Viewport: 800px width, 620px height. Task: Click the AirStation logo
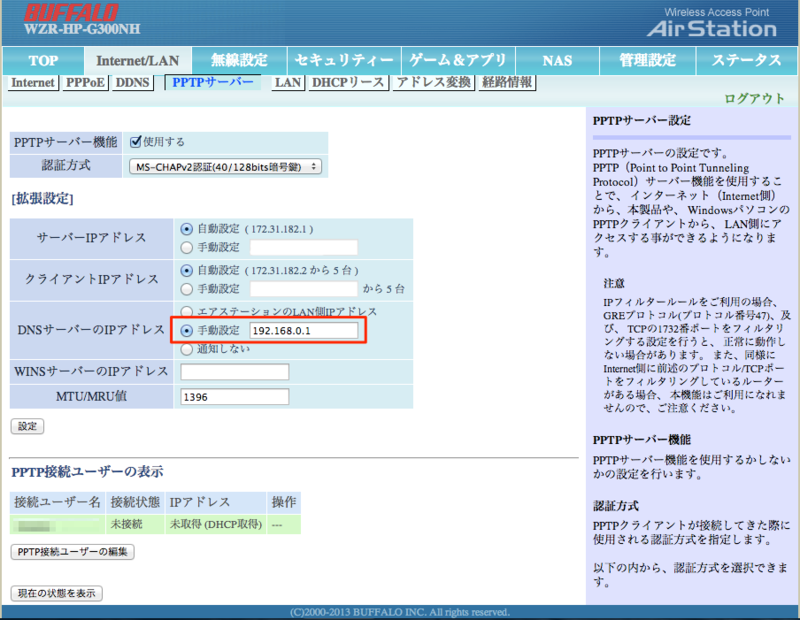(x=712, y=29)
